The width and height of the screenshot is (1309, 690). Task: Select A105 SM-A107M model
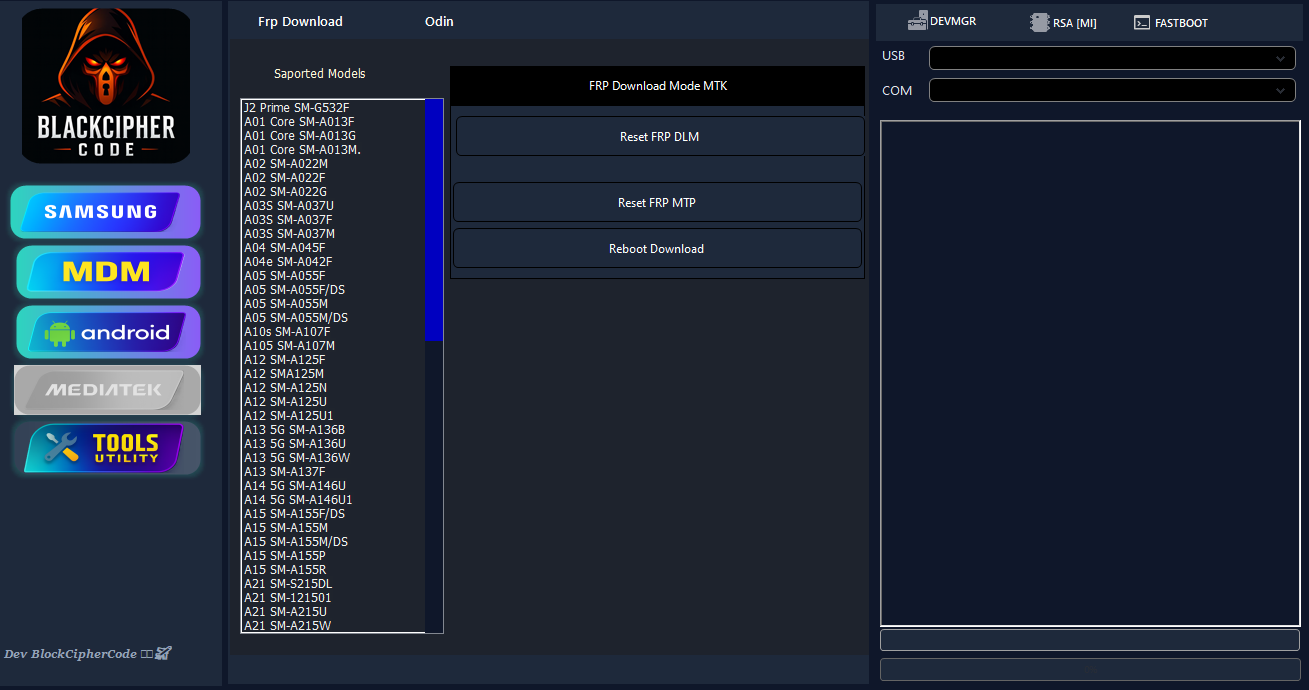(290, 345)
